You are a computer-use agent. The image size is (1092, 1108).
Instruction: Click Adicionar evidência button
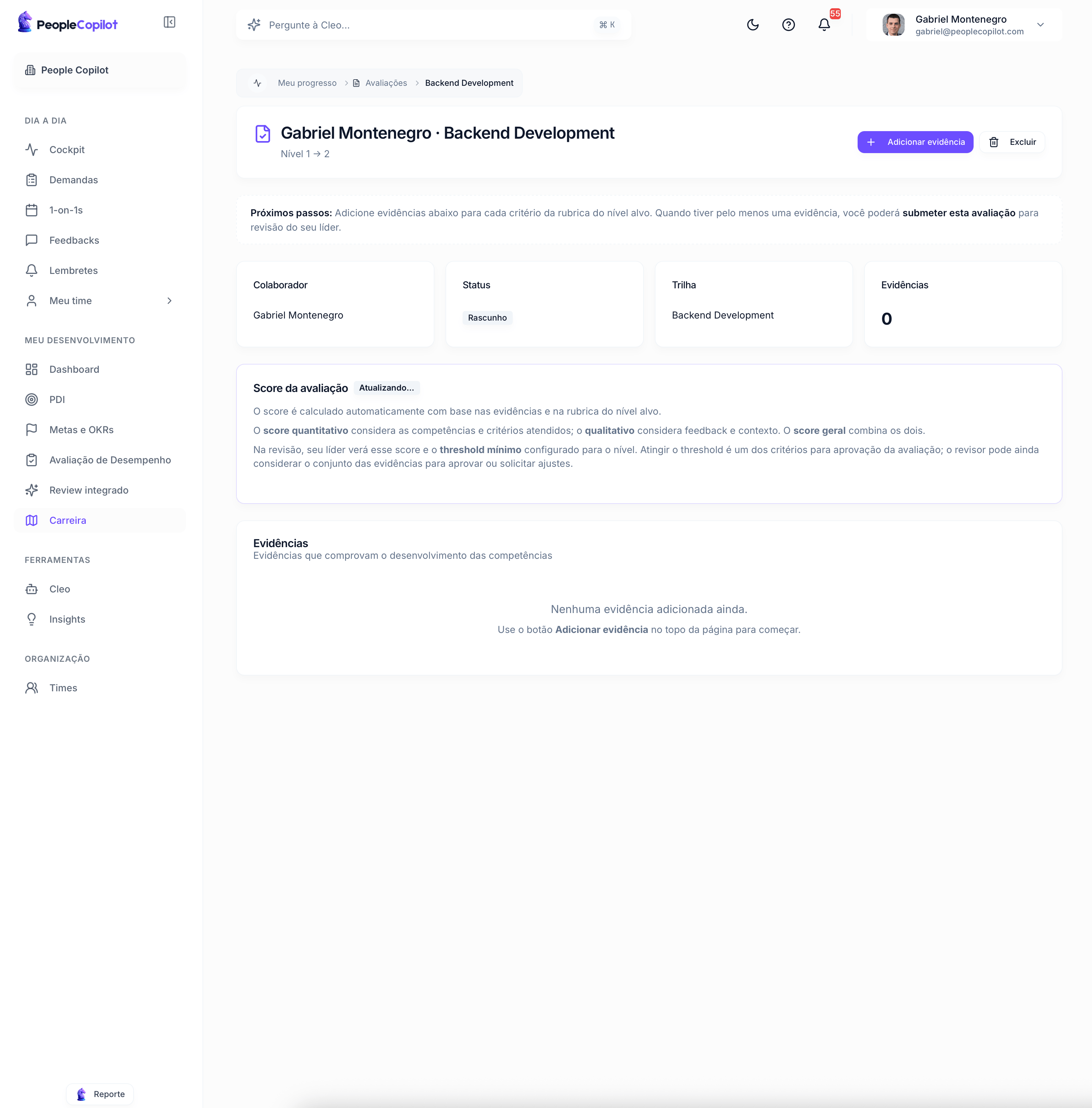pos(915,142)
